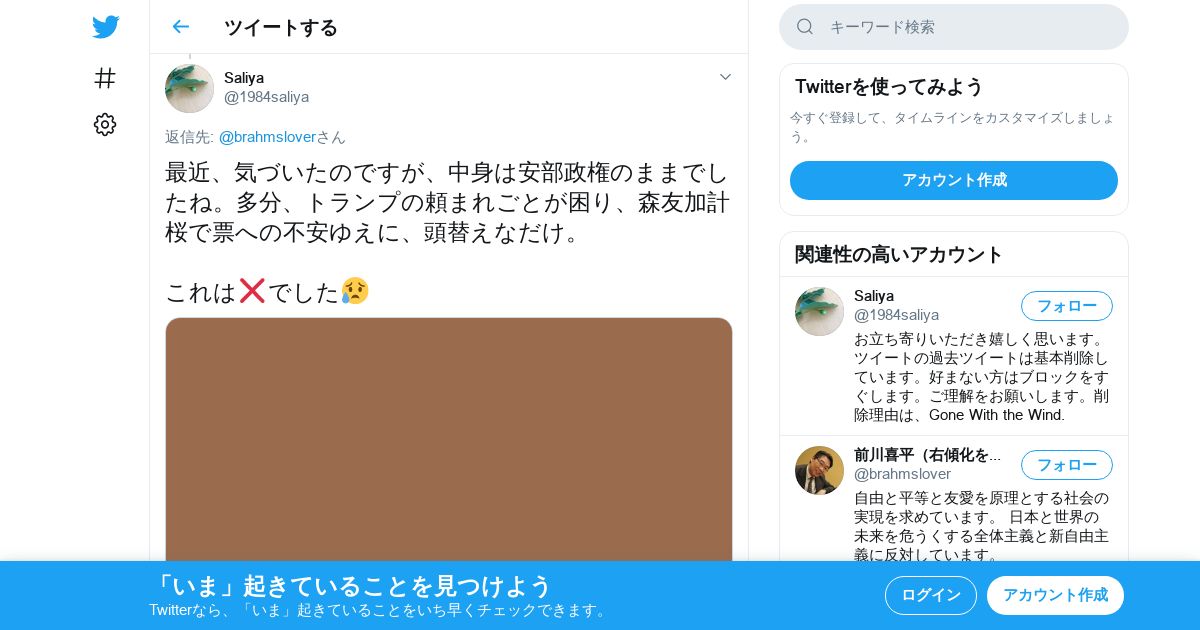Open the @brahmslover reply mention link
The image size is (1200, 630).
(267, 137)
